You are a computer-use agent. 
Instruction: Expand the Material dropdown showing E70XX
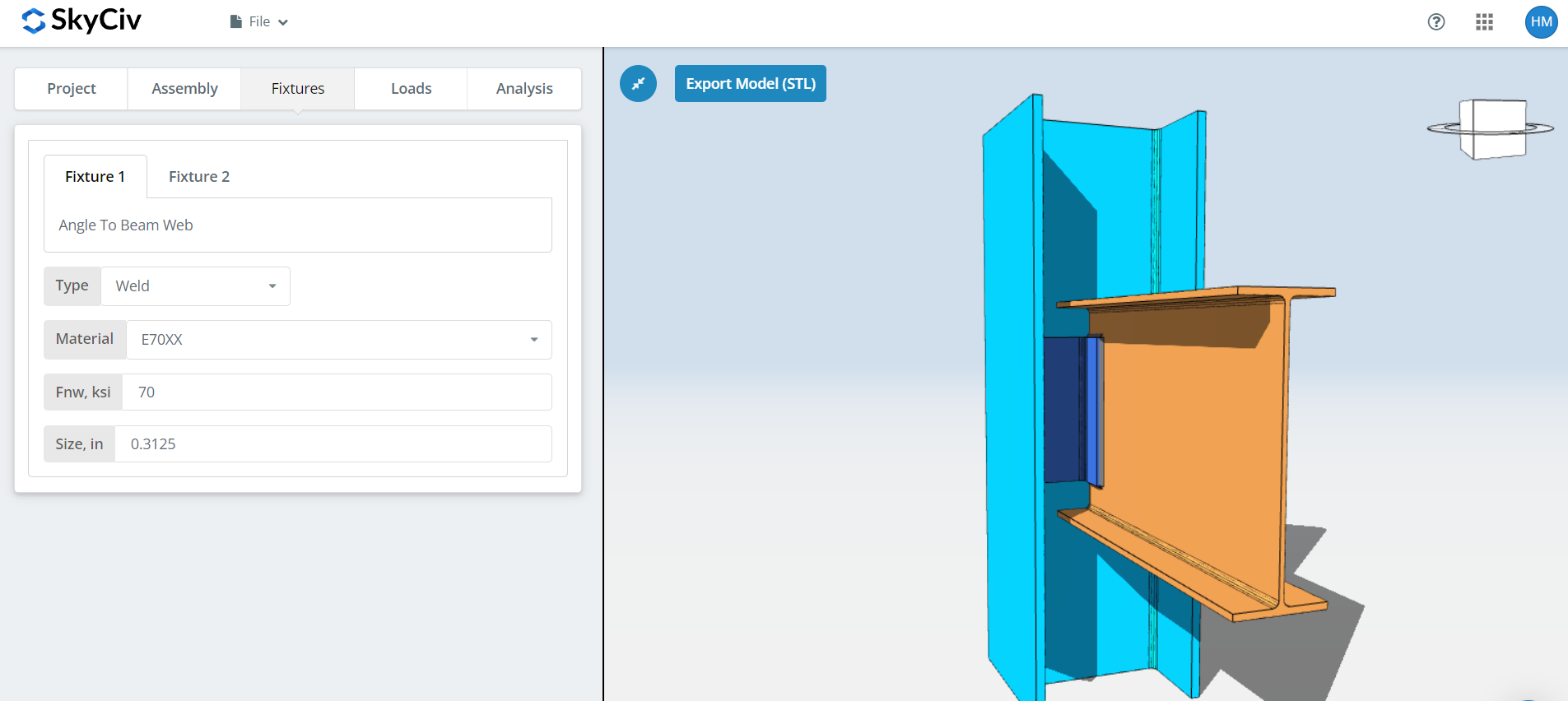coord(338,340)
